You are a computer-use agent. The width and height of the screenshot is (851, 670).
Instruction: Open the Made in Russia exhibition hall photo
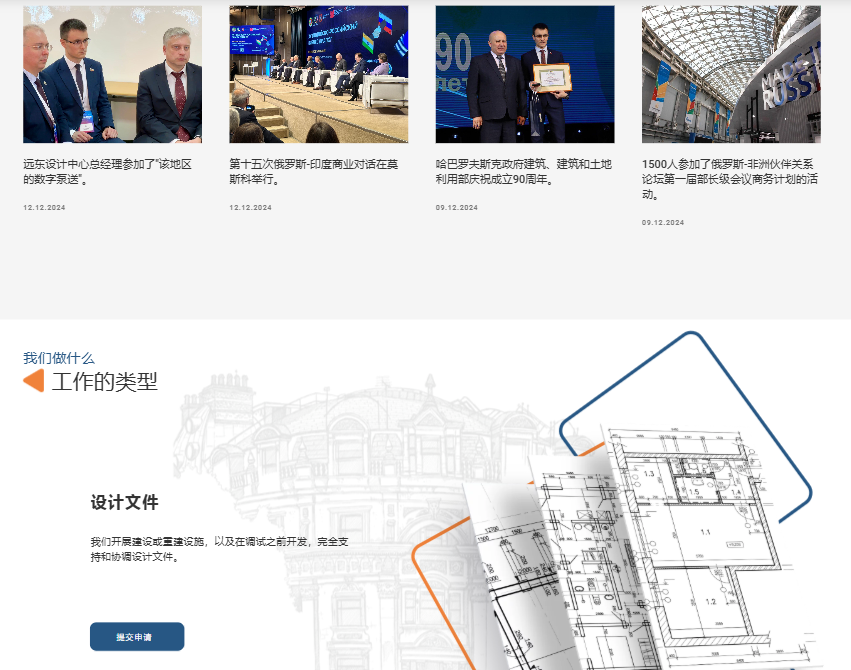pyautogui.click(x=730, y=75)
